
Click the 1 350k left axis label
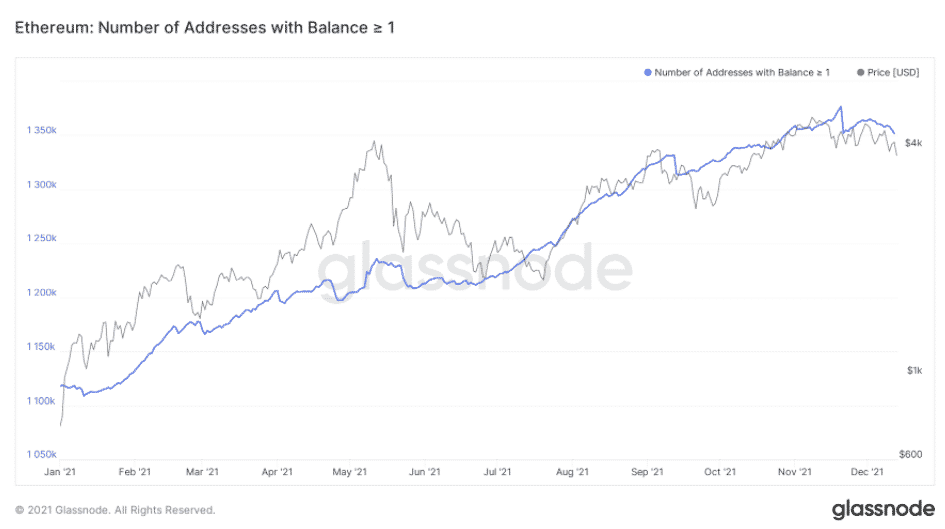(41, 131)
